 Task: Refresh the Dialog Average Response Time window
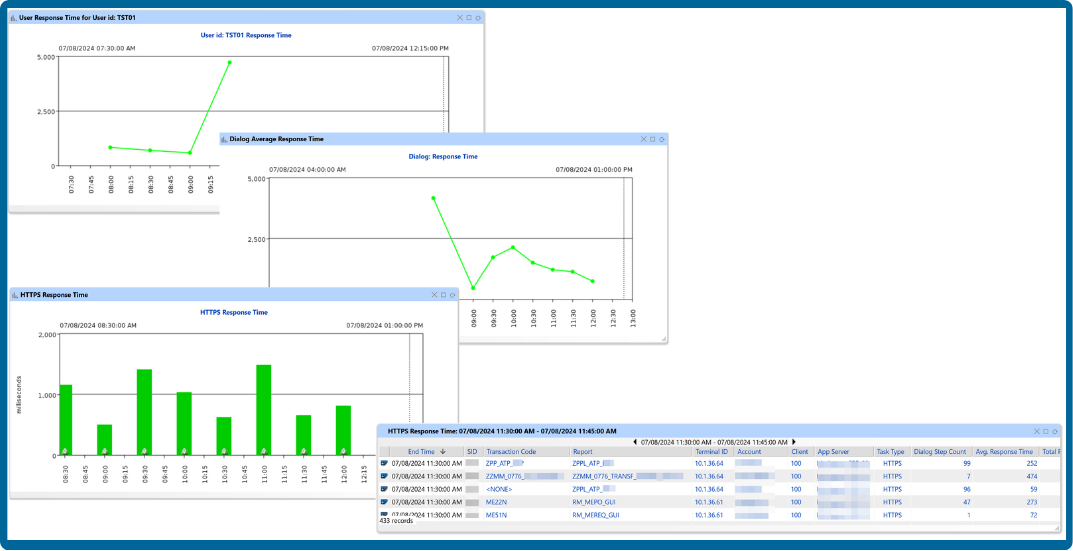point(662,139)
